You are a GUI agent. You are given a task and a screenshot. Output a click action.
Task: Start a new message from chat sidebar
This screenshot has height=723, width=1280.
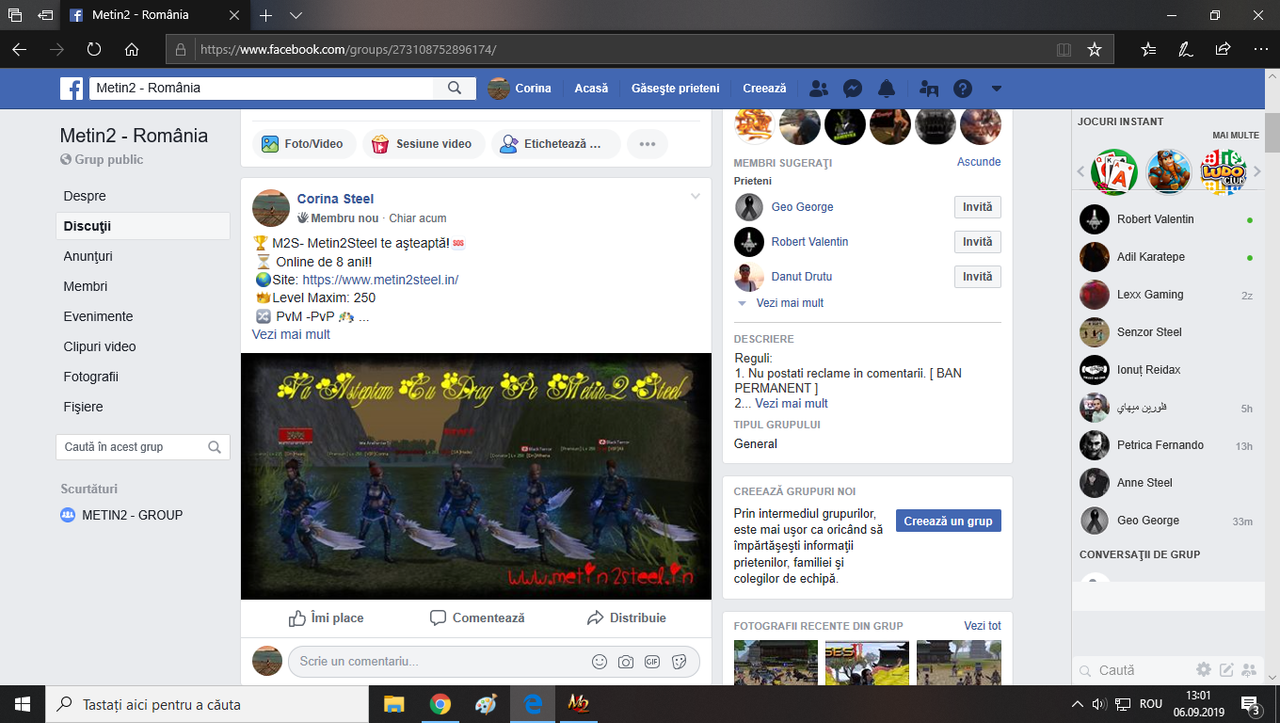[1226, 670]
